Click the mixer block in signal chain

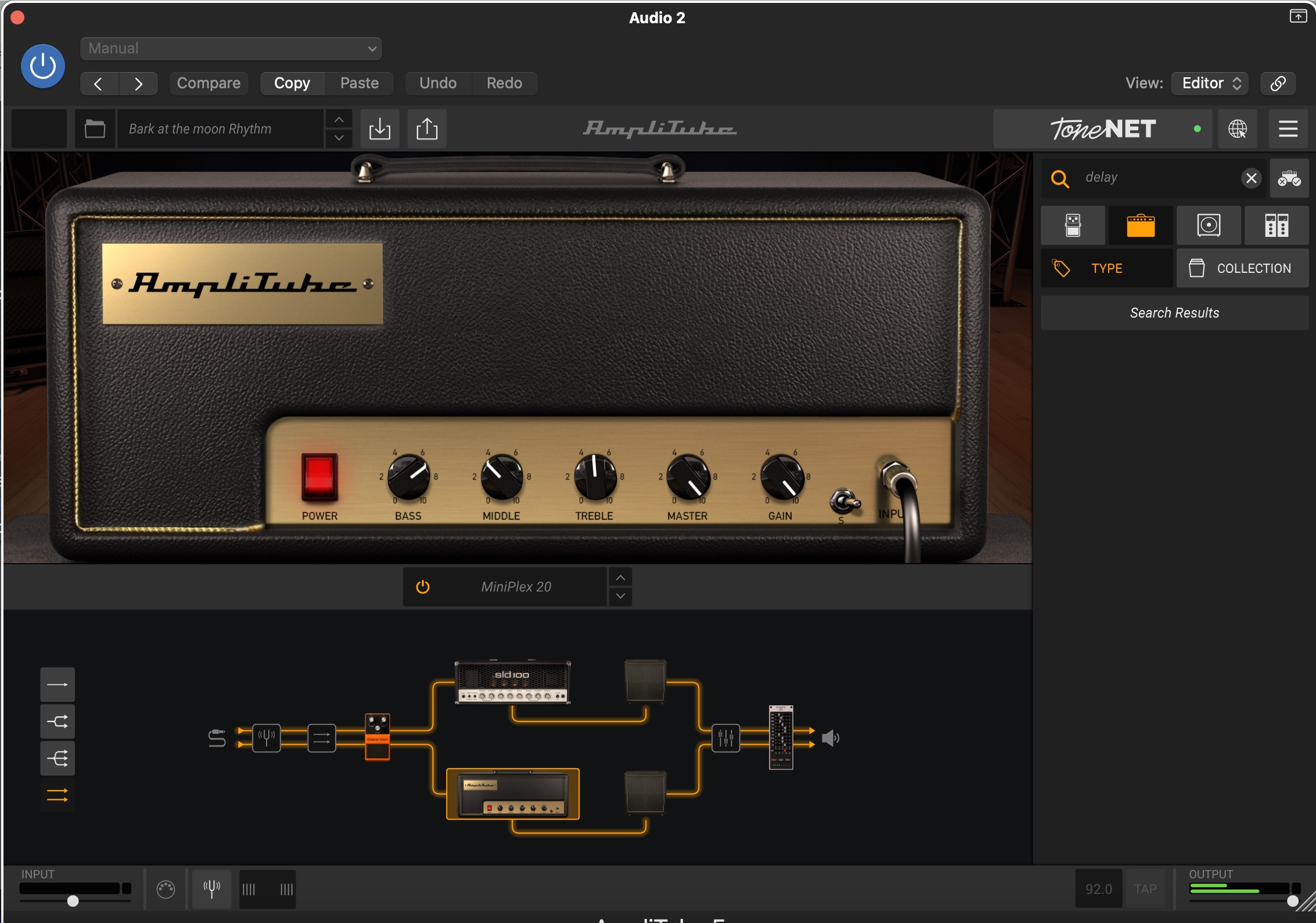pos(726,738)
